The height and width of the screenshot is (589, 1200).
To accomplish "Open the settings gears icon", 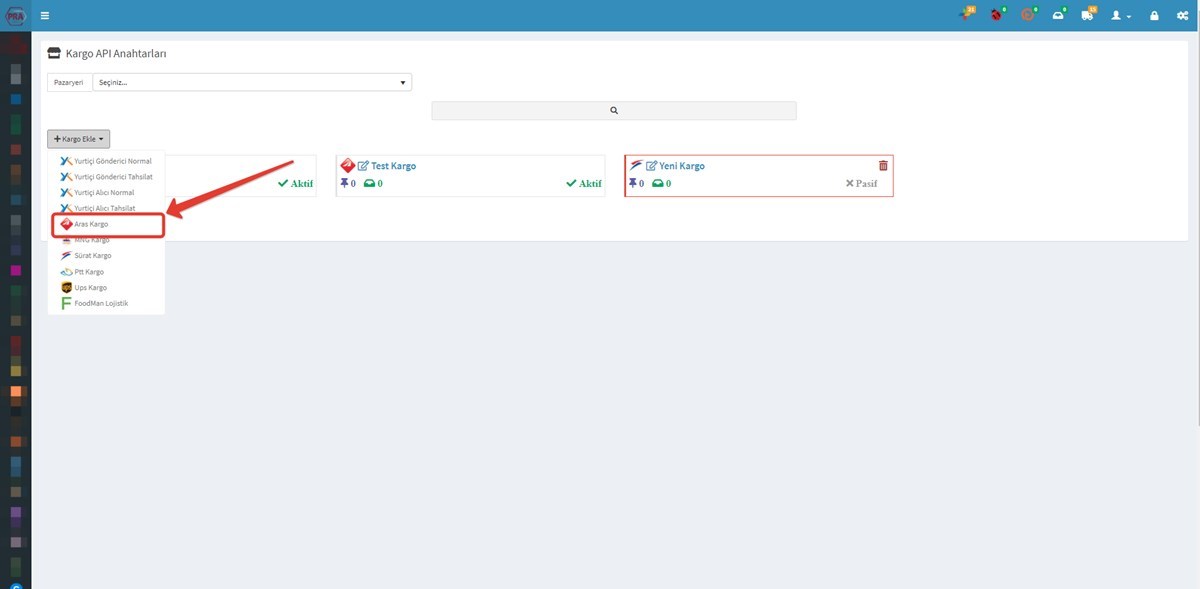I will point(1182,16).
